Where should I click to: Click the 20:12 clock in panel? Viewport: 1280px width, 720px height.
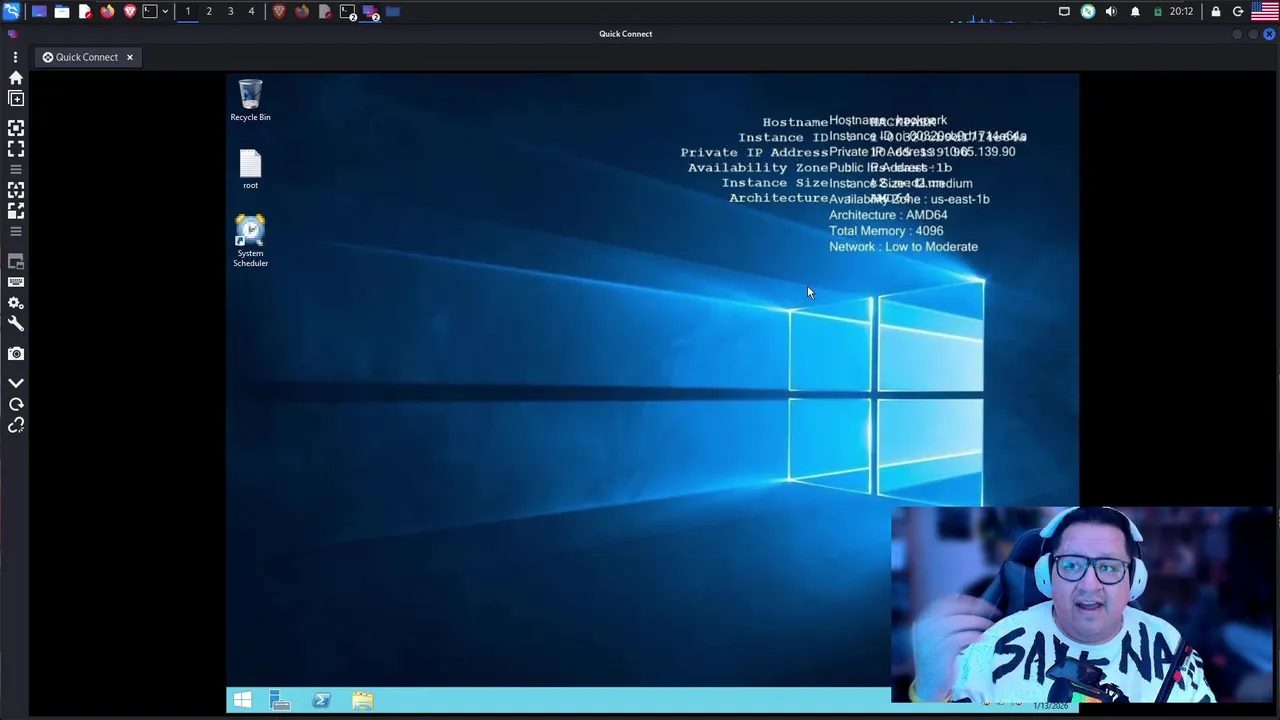(1181, 11)
